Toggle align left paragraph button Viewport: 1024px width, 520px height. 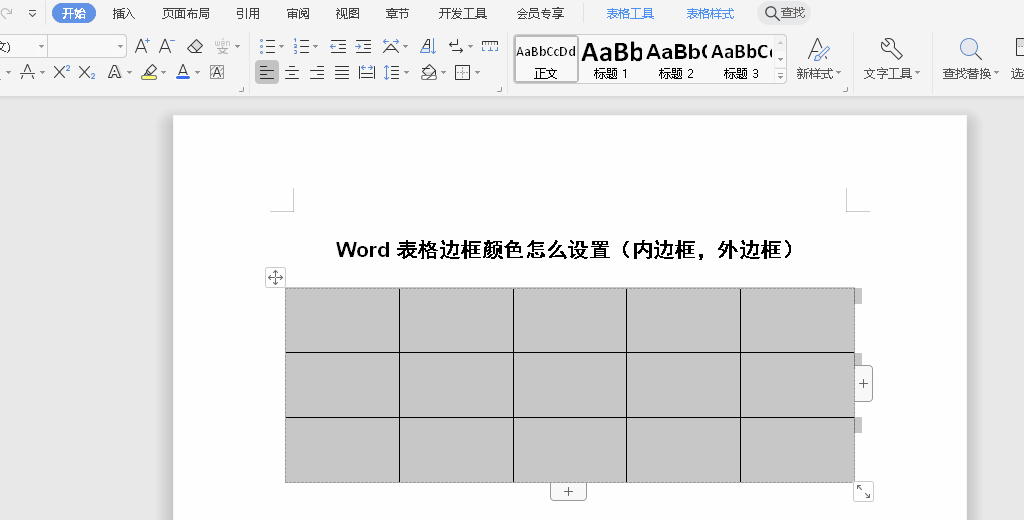click(266, 72)
